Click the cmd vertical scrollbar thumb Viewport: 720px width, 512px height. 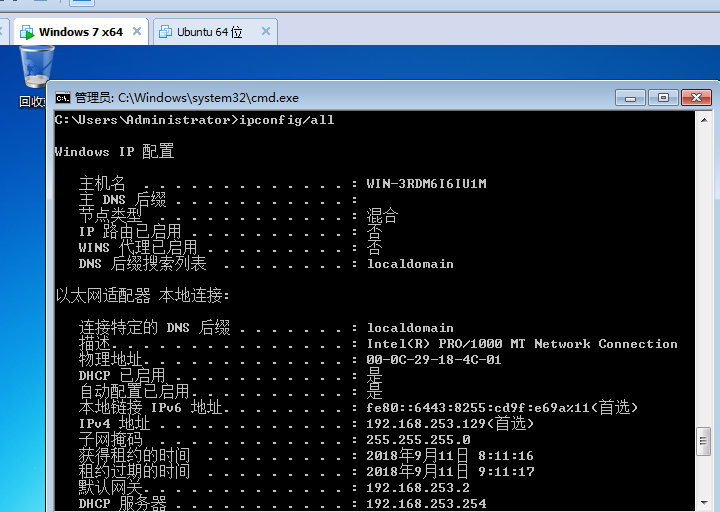click(x=703, y=441)
